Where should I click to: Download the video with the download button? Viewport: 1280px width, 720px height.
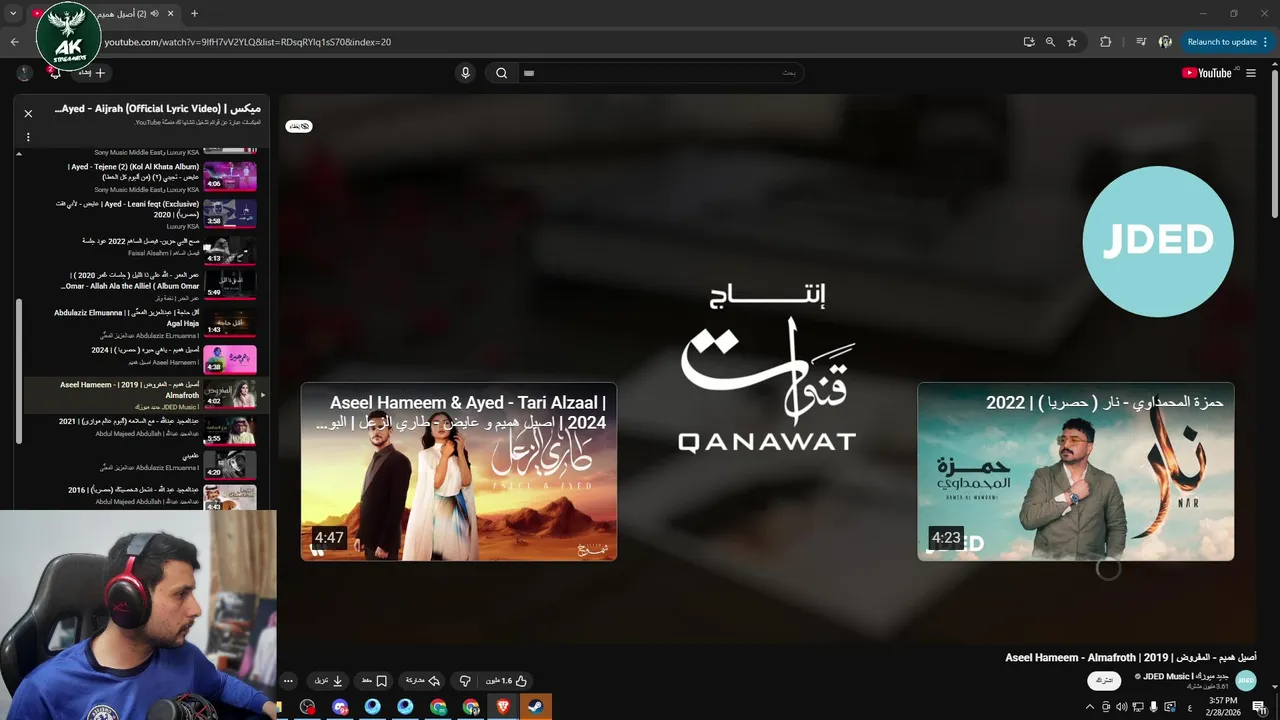[x=329, y=681]
